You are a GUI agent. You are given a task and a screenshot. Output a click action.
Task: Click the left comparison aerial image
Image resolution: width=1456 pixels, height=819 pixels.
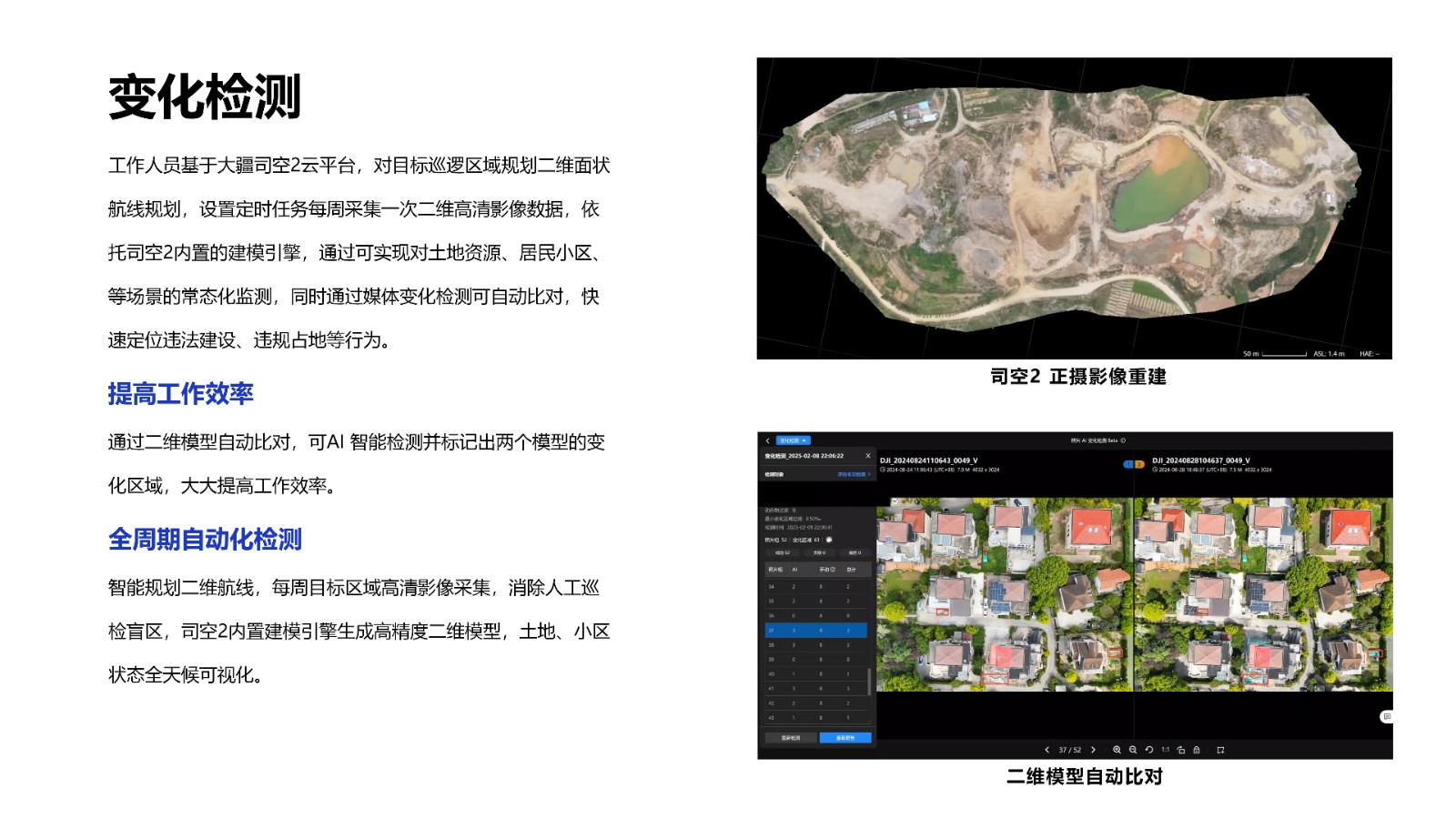1005,594
